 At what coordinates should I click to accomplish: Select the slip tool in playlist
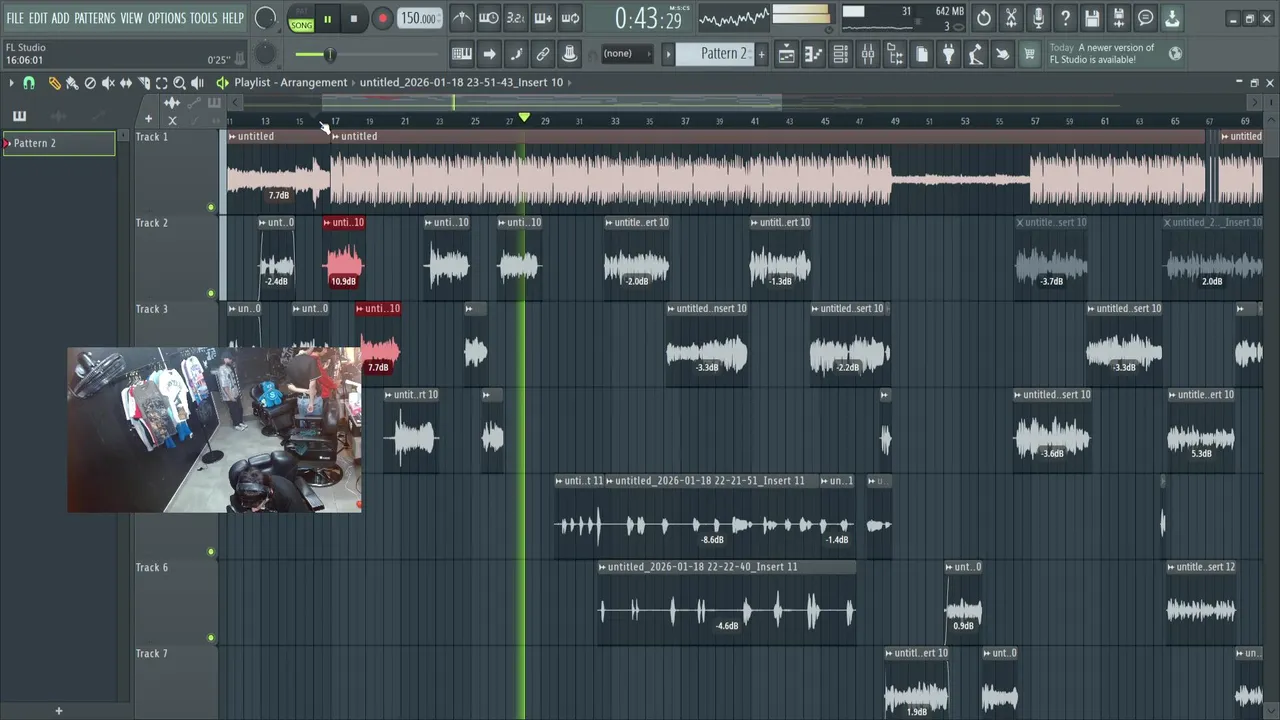coord(126,83)
